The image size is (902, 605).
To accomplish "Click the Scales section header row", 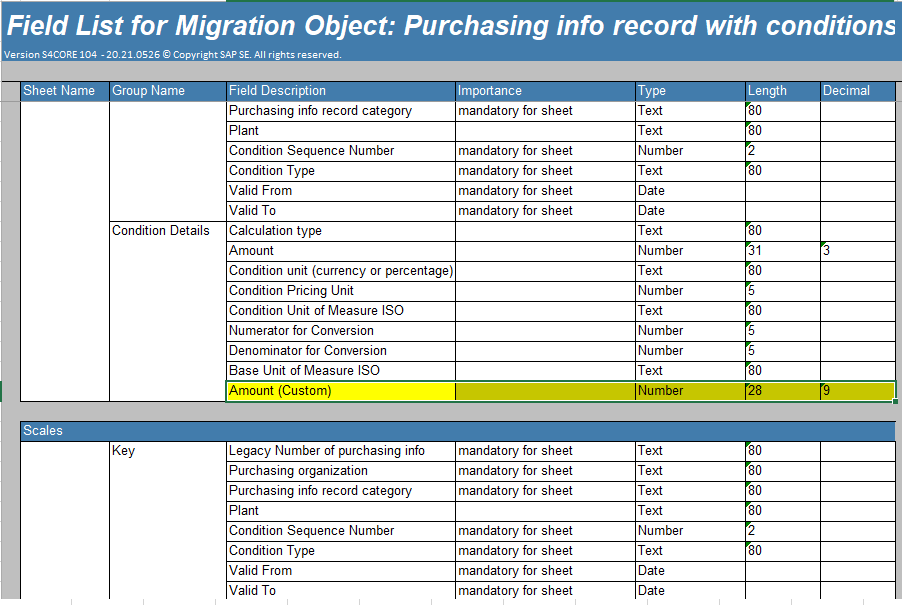I will click(458, 431).
